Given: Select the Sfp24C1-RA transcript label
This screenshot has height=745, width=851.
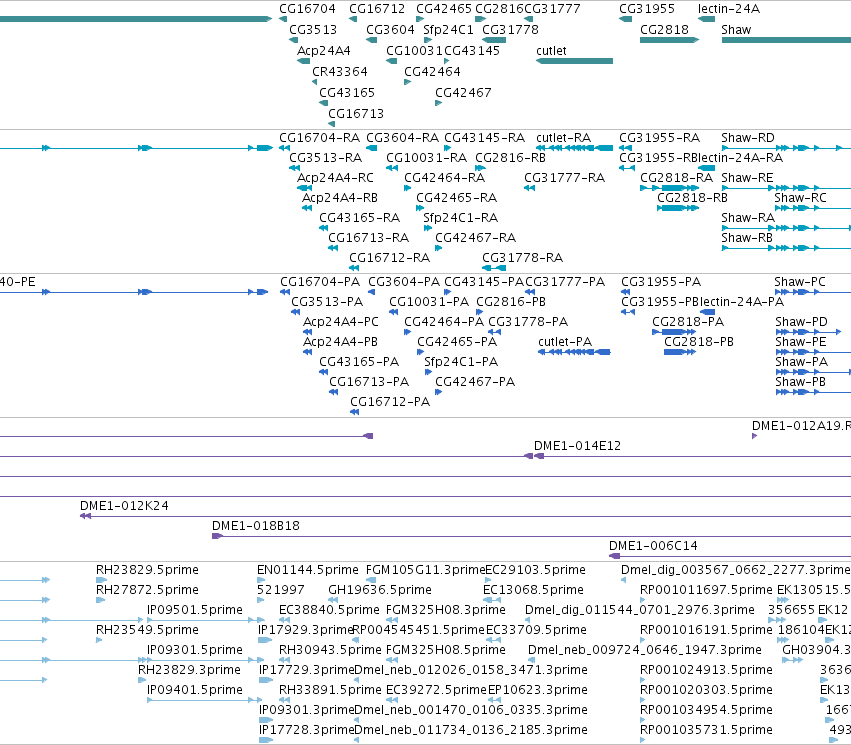Looking at the screenshot, I should (x=461, y=218).
